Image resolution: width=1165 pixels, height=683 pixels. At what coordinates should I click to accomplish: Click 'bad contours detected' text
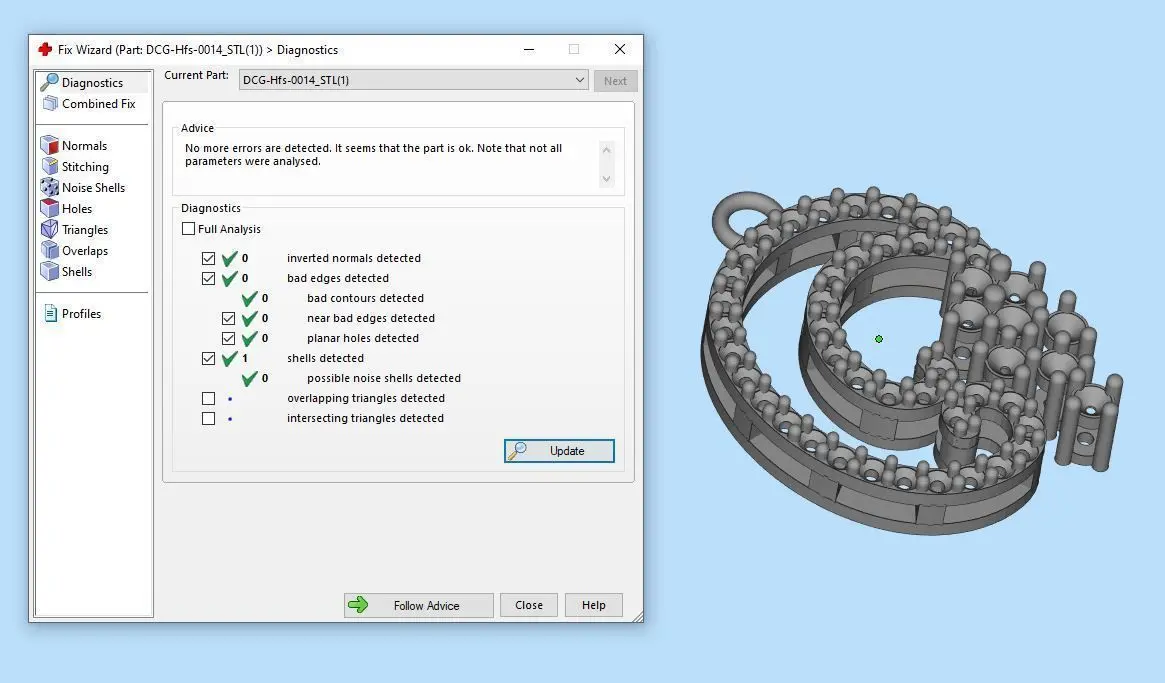366,298
